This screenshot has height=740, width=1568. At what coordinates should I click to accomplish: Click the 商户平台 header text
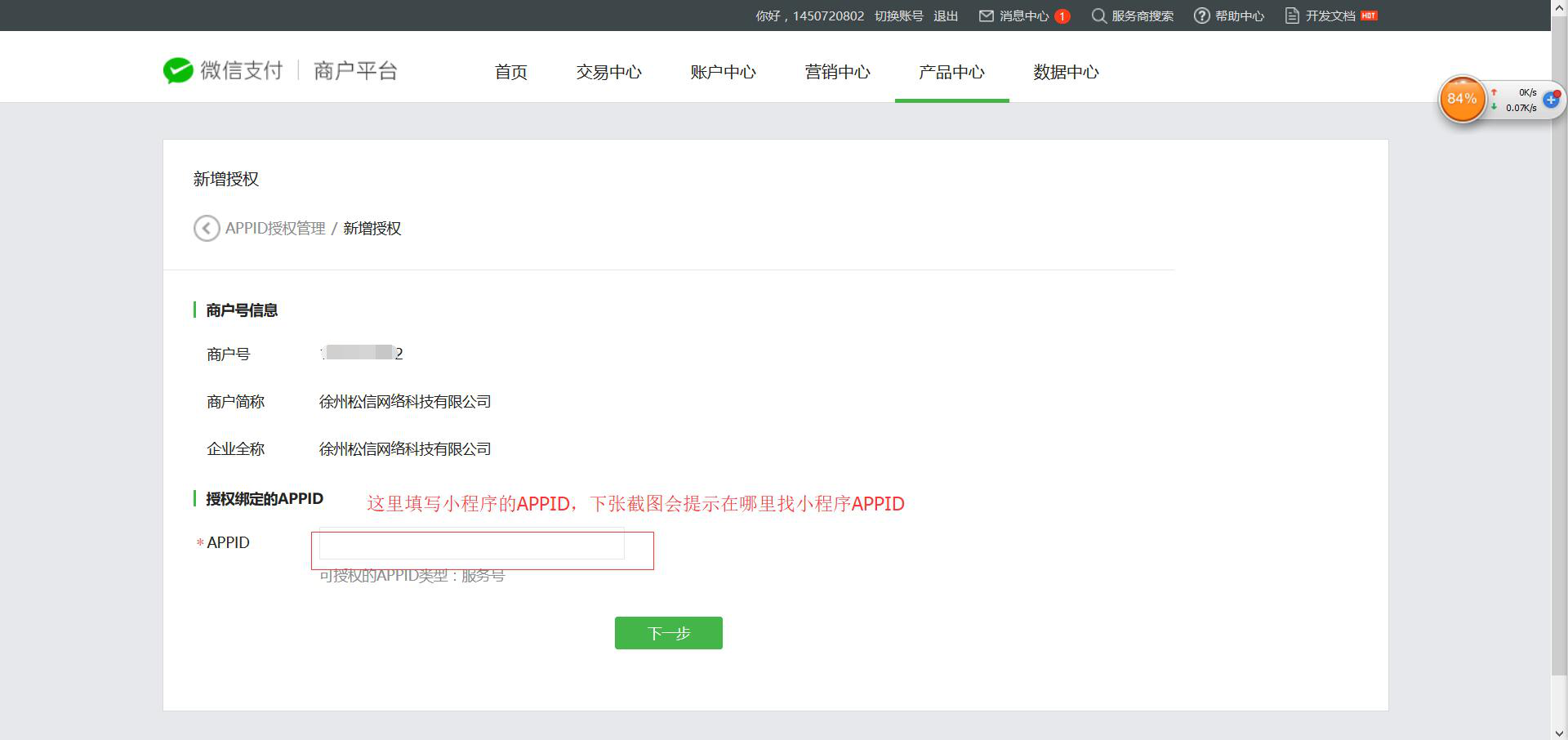[x=355, y=71]
